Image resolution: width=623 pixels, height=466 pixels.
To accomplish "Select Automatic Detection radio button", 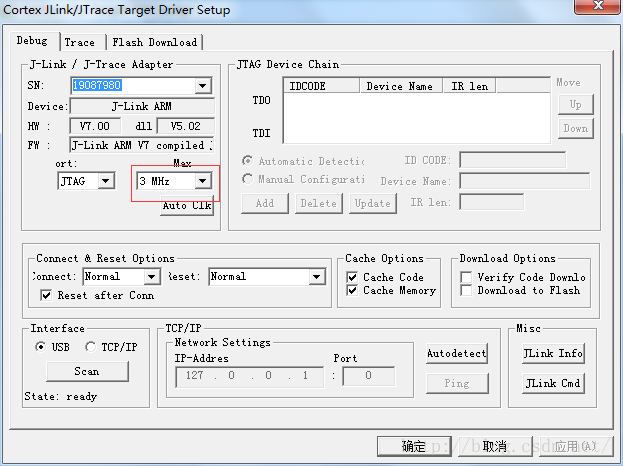I will point(248,161).
